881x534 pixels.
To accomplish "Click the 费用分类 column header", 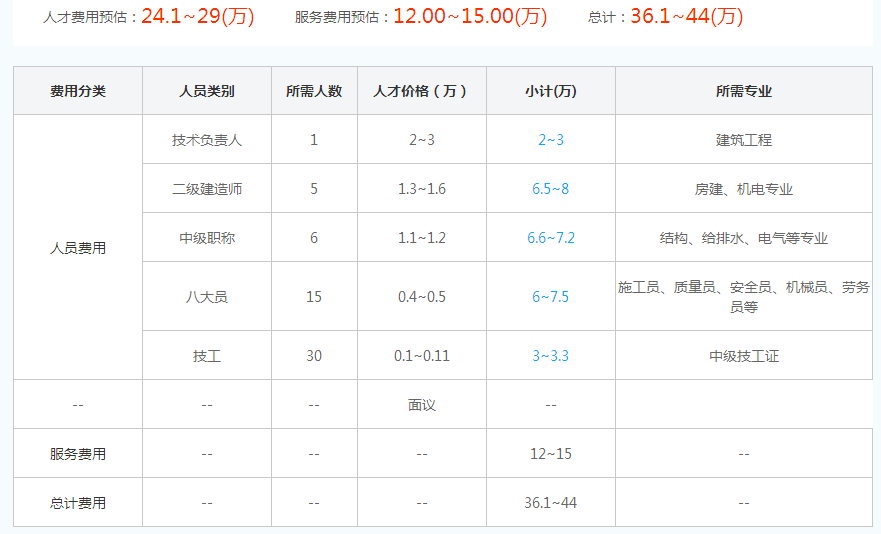I will (x=78, y=91).
